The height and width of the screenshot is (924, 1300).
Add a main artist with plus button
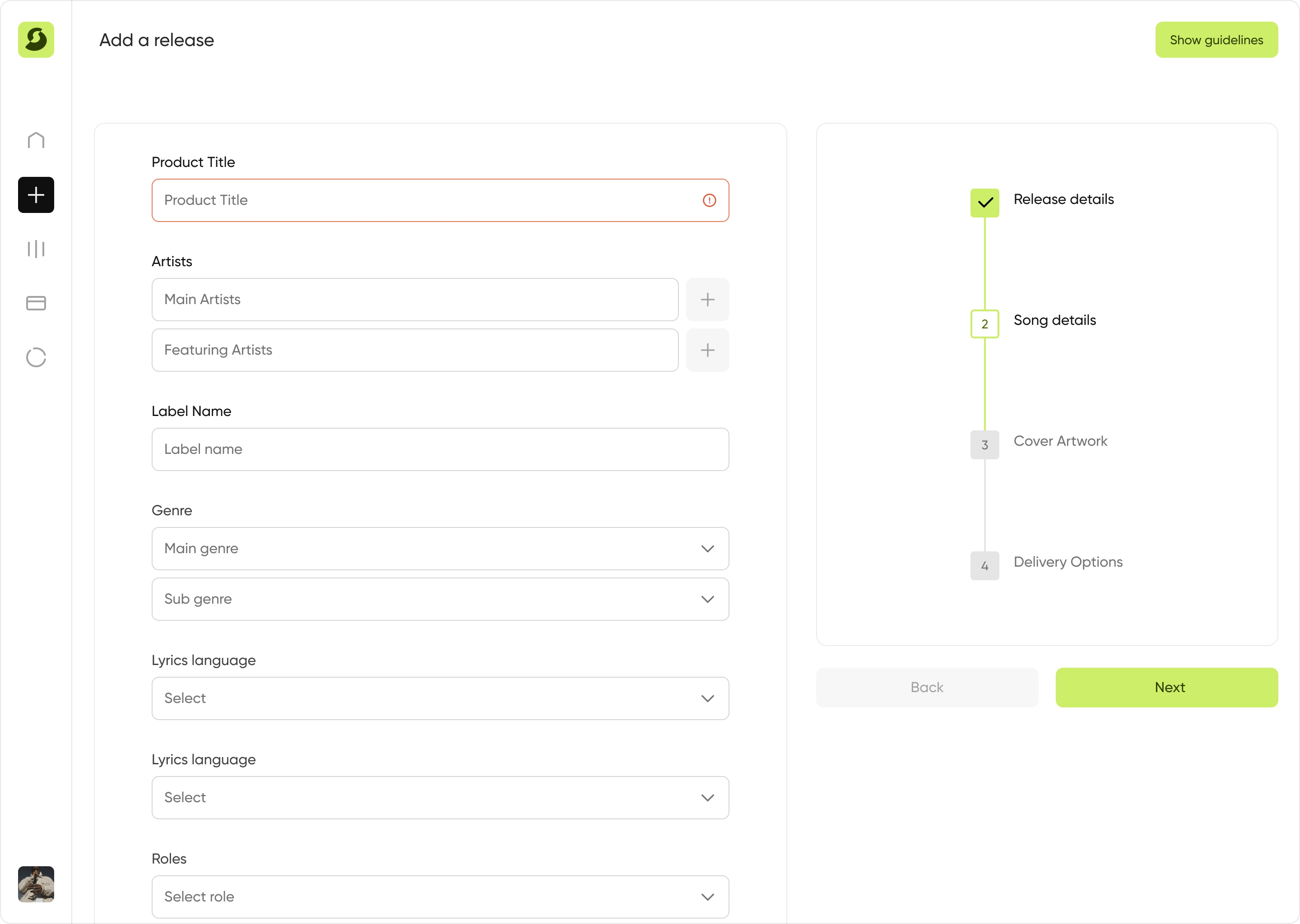[x=707, y=300]
